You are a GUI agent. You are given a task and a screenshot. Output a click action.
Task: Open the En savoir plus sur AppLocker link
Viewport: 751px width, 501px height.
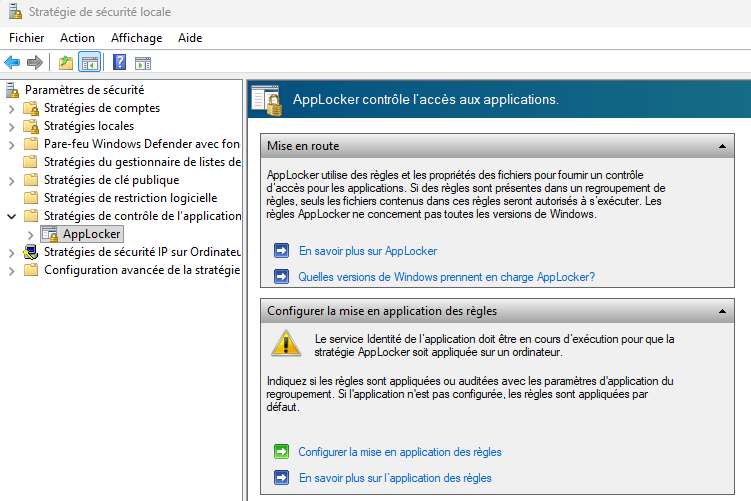[x=368, y=251]
